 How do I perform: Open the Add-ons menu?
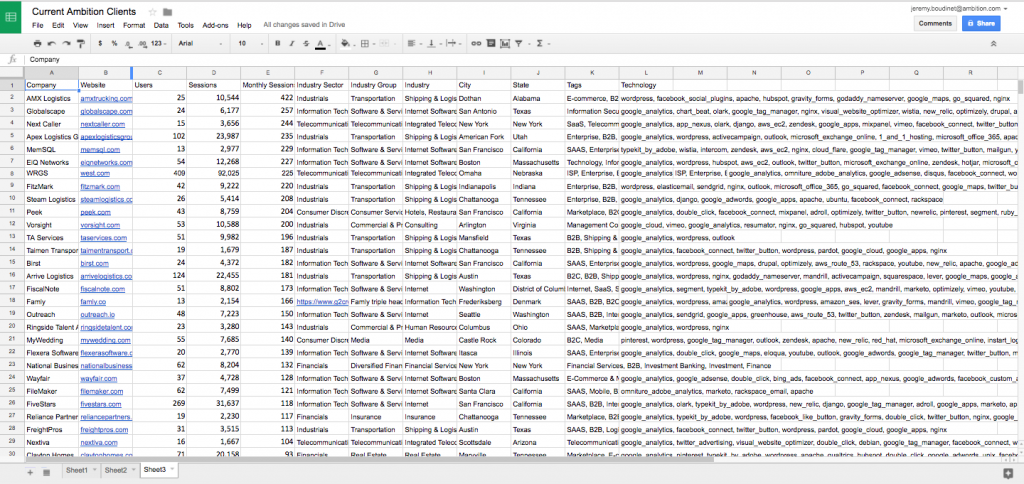point(216,25)
